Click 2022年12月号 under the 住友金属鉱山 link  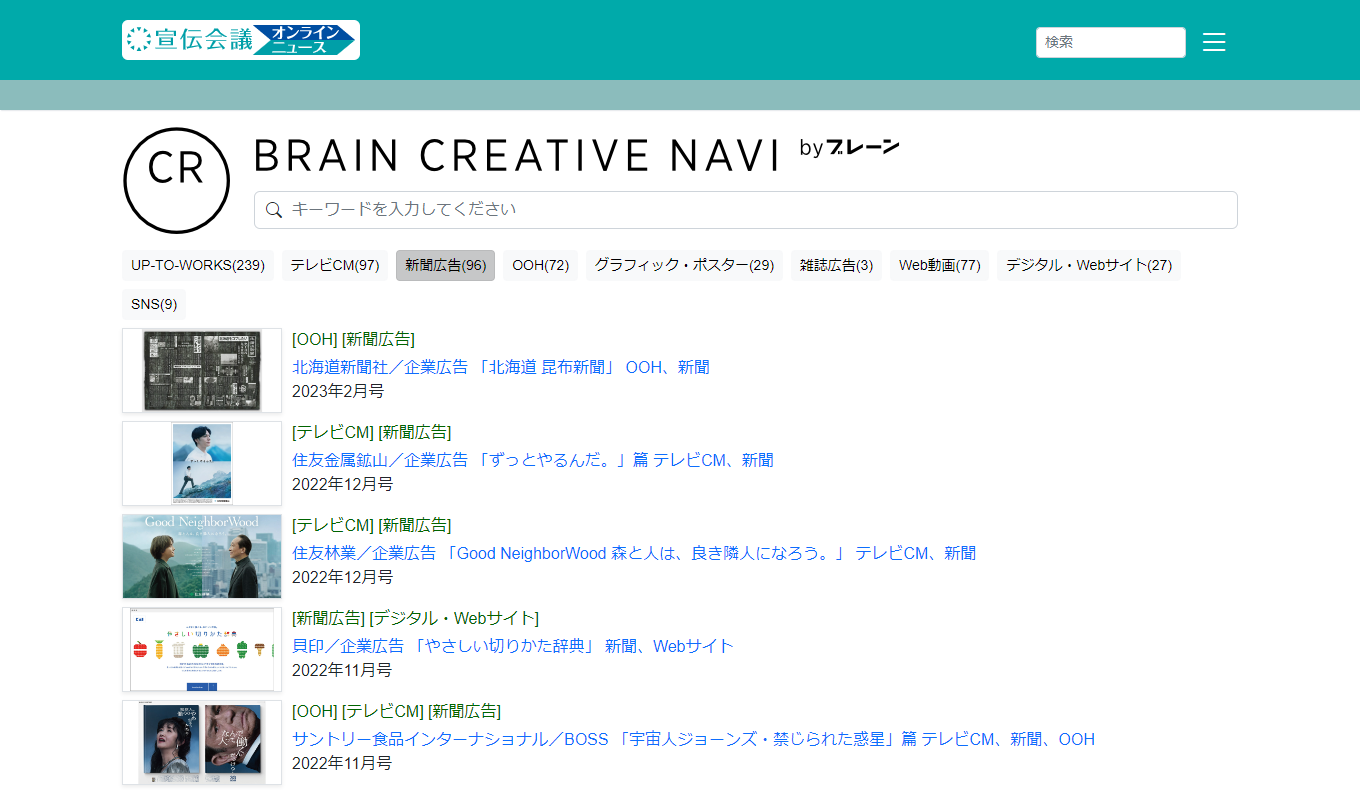click(x=342, y=484)
